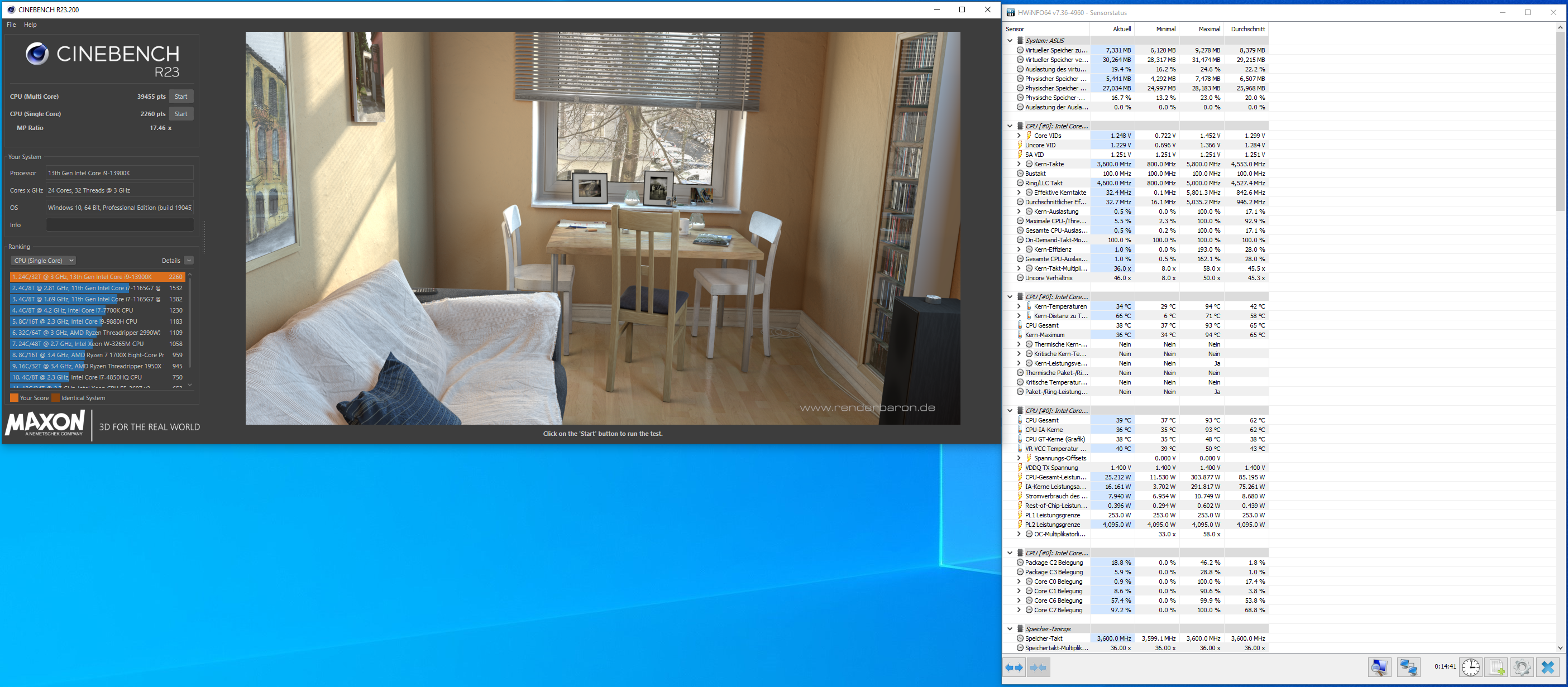Expand the Kern-Temperaturen sensor row

[x=1019, y=307]
